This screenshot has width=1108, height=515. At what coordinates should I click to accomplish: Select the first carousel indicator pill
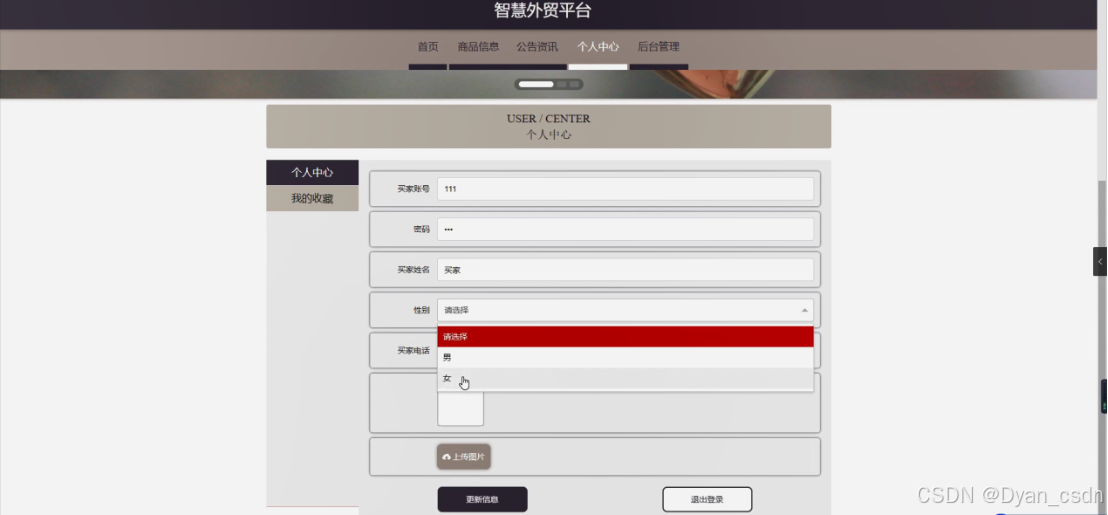tap(536, 84)
